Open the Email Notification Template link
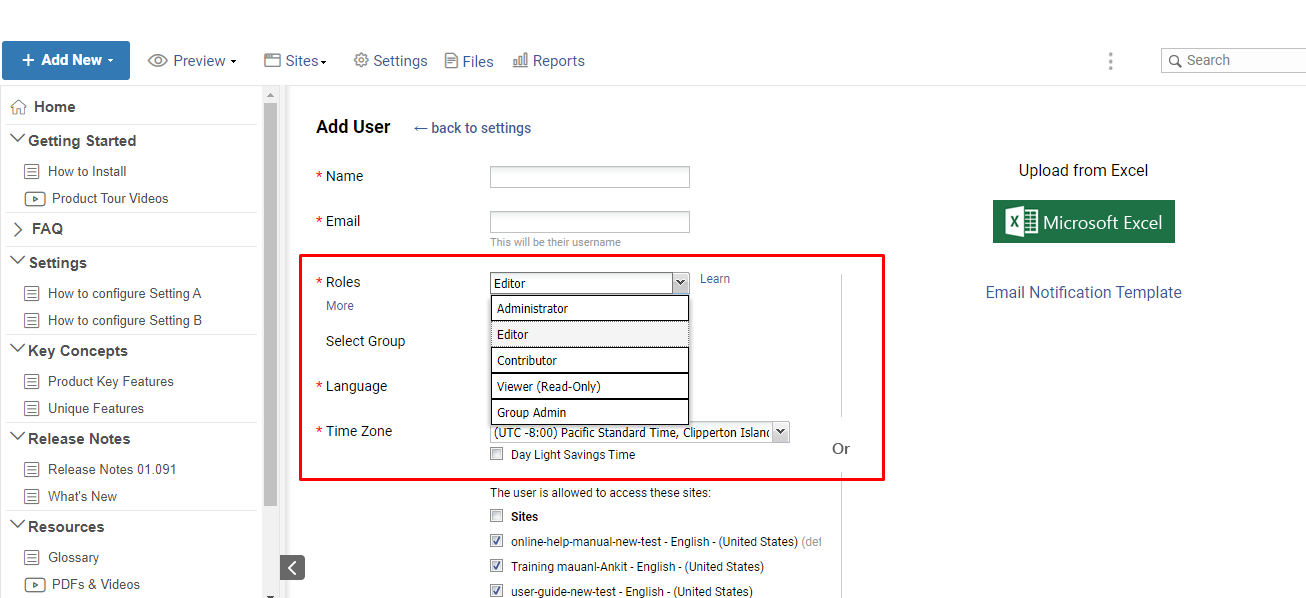Viewport: 1306px width, 598px height. click(x=1083, y=292)
